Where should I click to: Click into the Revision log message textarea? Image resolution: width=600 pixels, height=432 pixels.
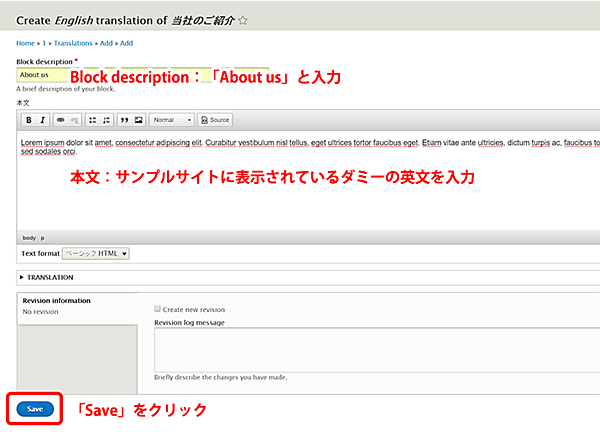(x=377, y=350)
